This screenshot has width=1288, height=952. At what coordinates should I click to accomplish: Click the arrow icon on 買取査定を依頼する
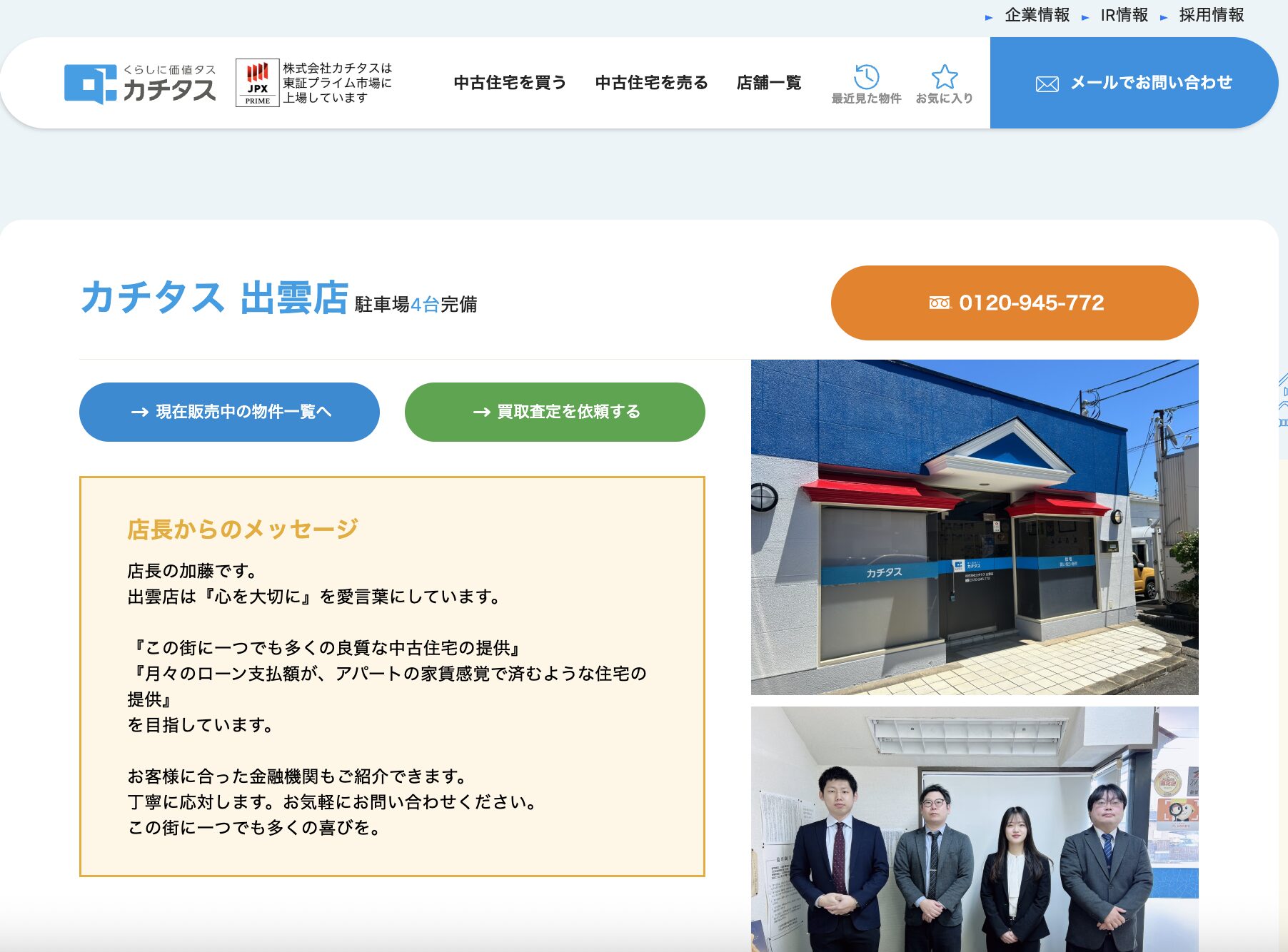481,412
